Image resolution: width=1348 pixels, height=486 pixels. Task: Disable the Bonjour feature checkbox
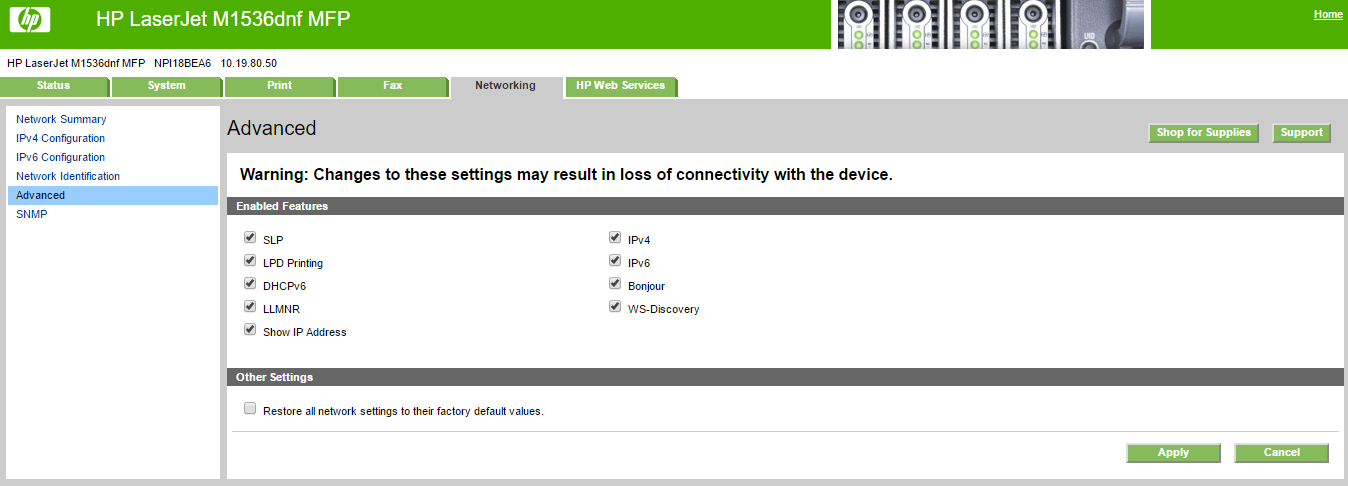tap(615, 284)
